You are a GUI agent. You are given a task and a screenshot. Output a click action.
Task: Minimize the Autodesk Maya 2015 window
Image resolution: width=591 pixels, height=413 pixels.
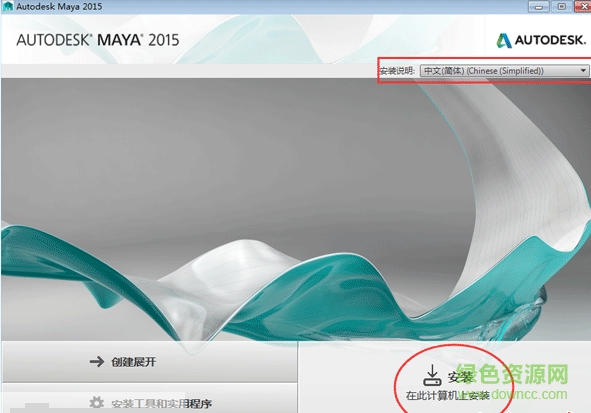coord(538,6)
